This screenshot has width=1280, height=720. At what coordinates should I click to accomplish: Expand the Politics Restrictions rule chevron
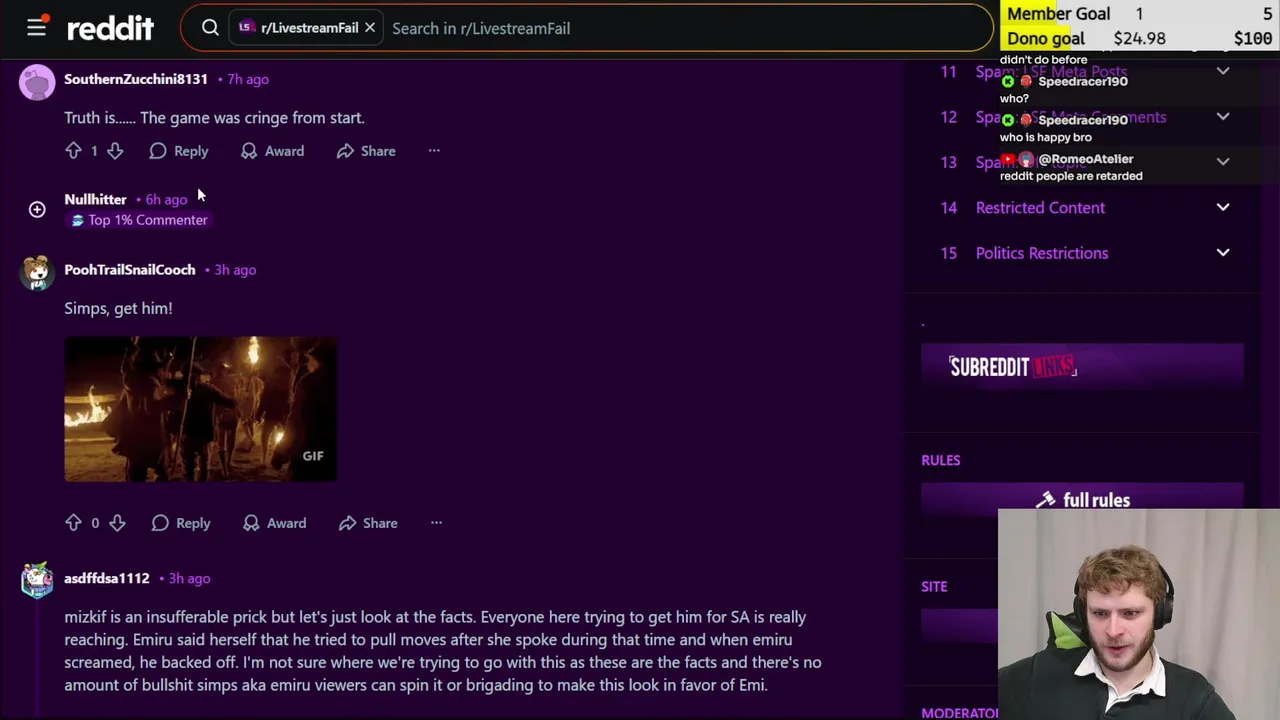pyautogui.click(x=1223, y=253)
